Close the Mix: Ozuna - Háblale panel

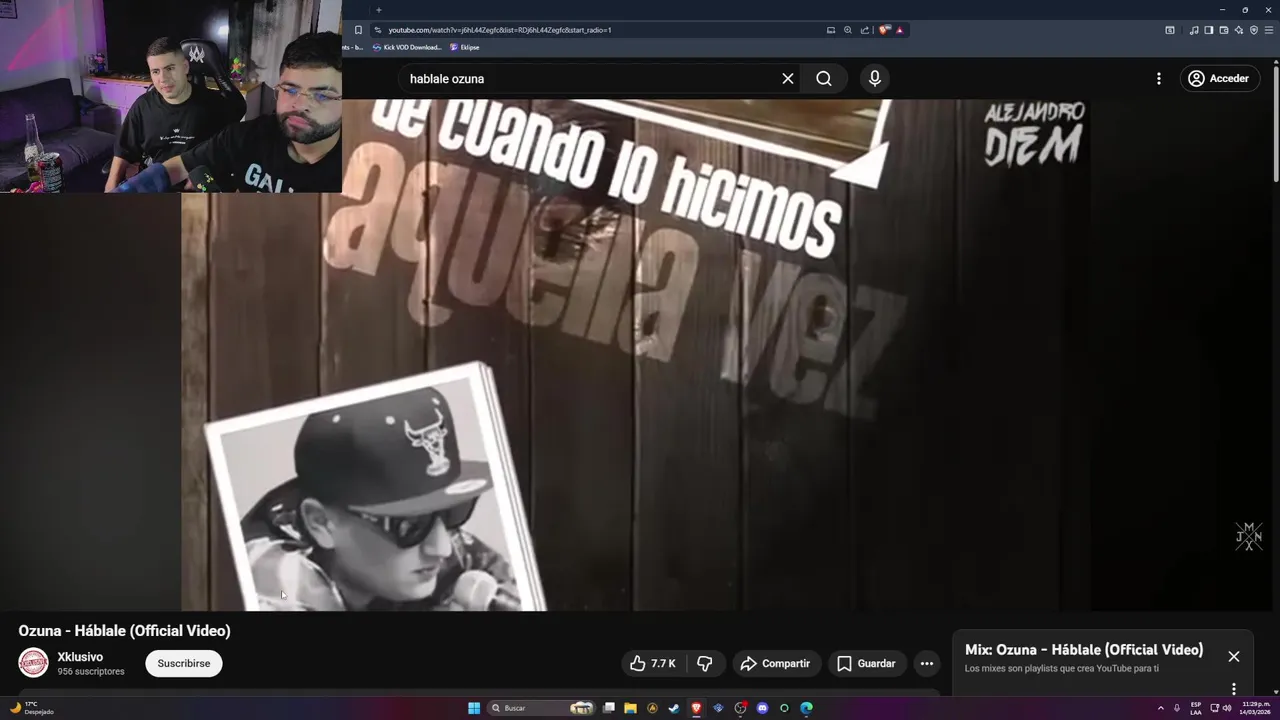pos(1234,657)
